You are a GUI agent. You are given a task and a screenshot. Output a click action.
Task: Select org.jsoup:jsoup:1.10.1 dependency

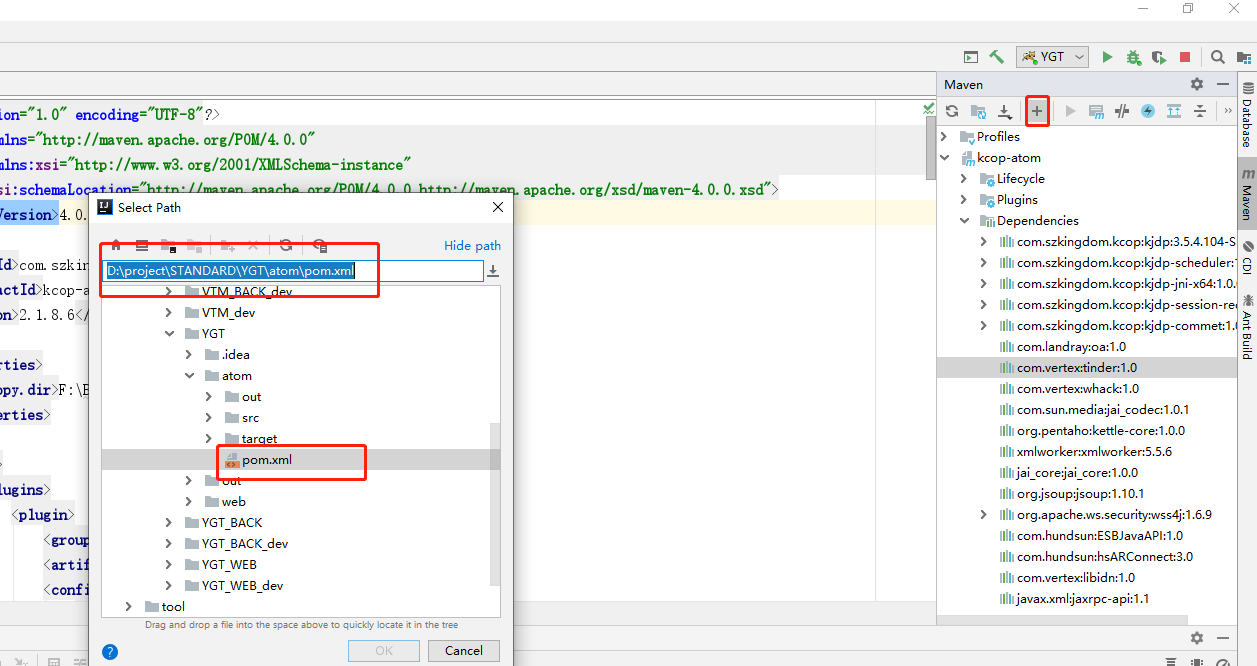[x=1080, y=493]
